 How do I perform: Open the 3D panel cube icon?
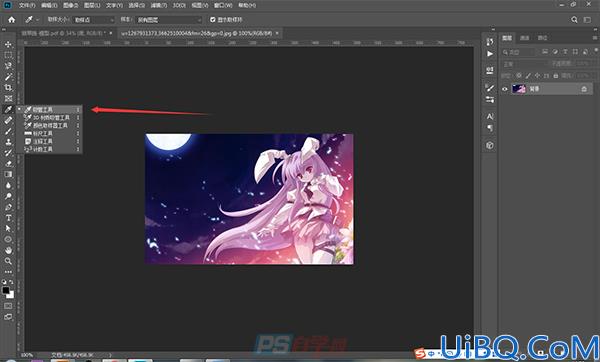[490, 145]
